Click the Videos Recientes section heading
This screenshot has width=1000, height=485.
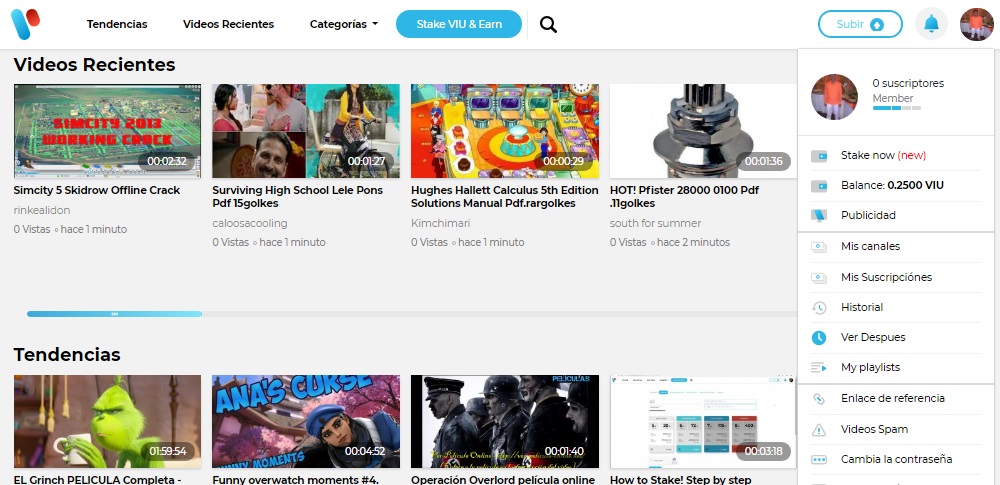tap(94, 64)
